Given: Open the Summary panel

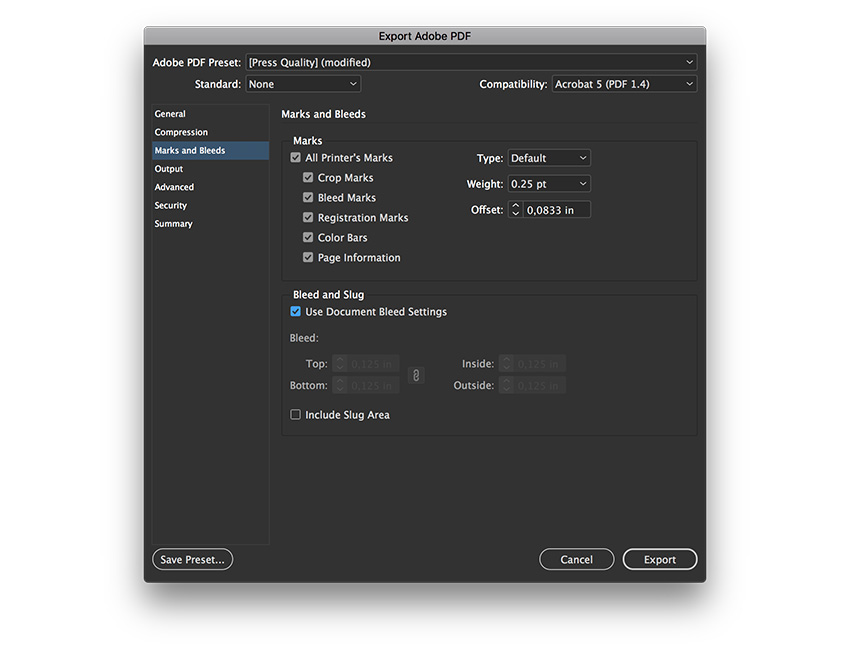Looking at the screenshot, I should pos(173,223).
